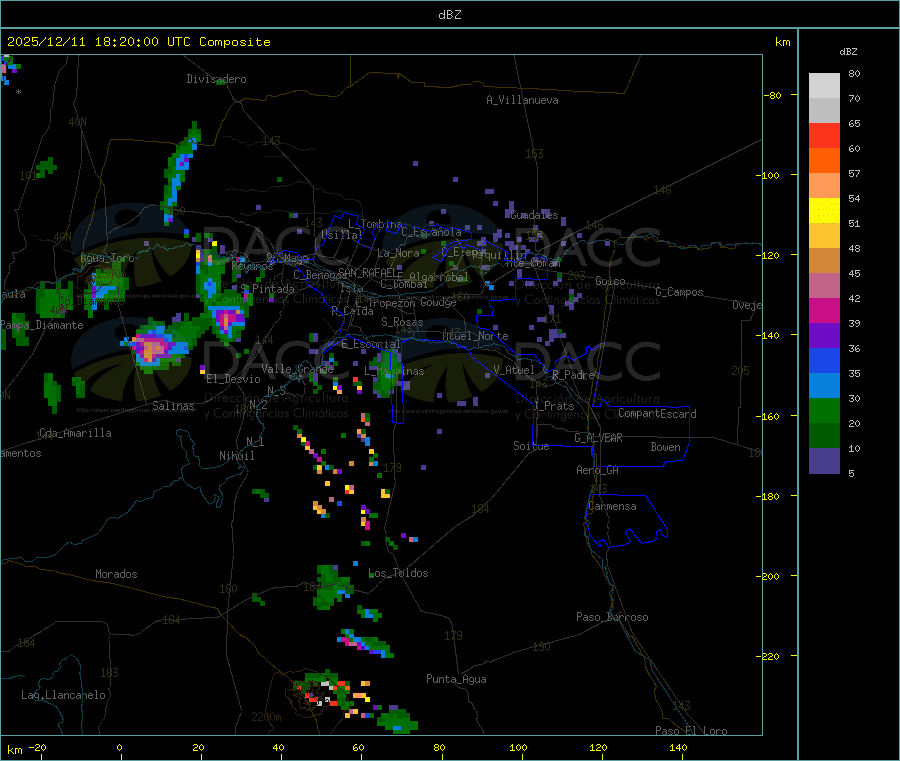Select the -220 km y-axis tick
Screen dimensions: 900x761
click(770, 656)
